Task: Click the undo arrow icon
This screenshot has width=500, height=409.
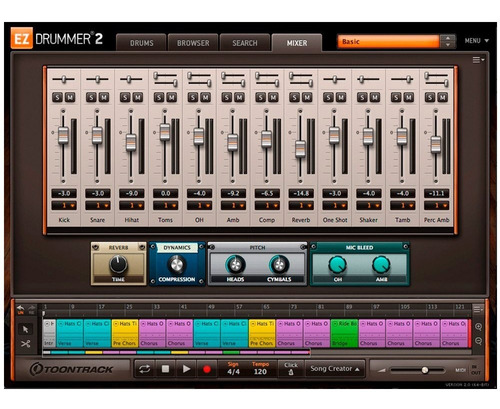Action: click(21, 309)
